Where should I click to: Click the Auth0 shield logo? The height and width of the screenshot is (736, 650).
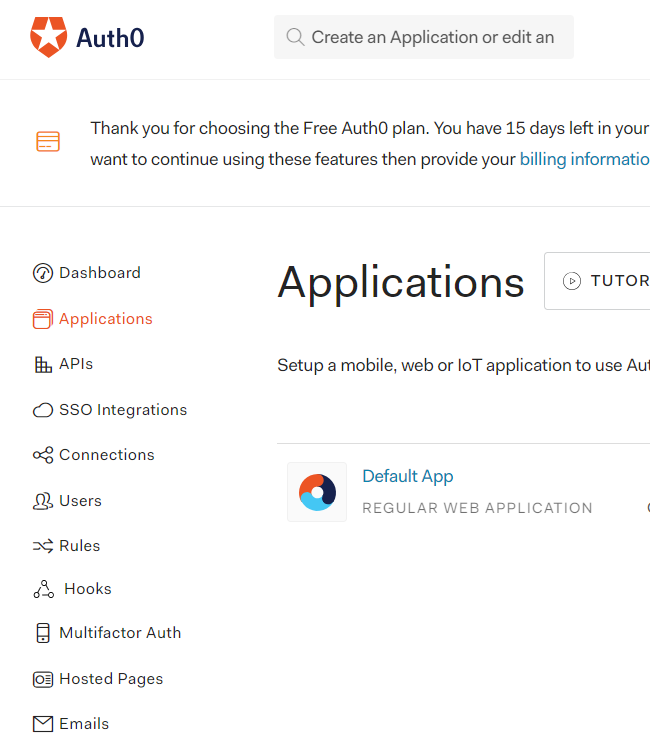click(x=48, y=37)
